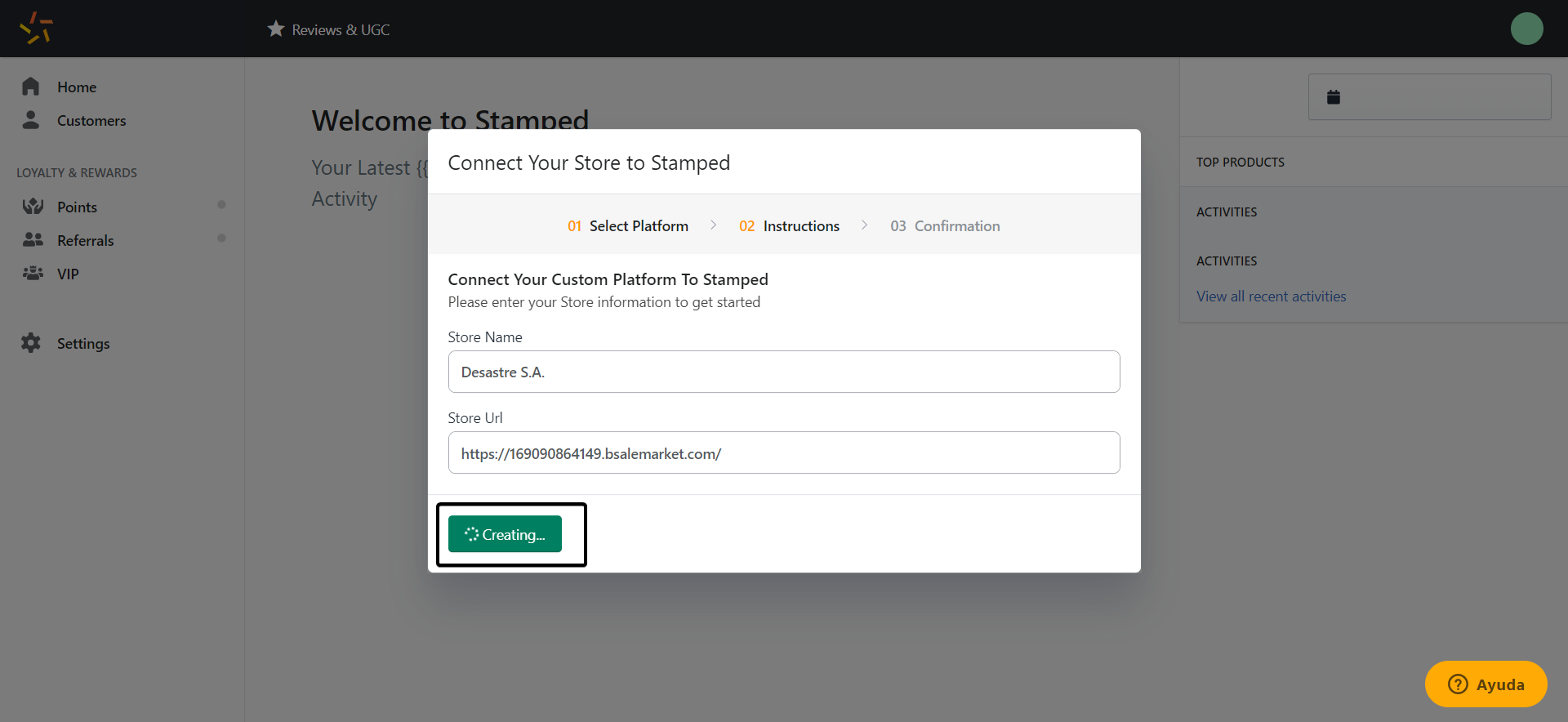
Task: Click the Store Url label
Action: click(x=475, y=418)
